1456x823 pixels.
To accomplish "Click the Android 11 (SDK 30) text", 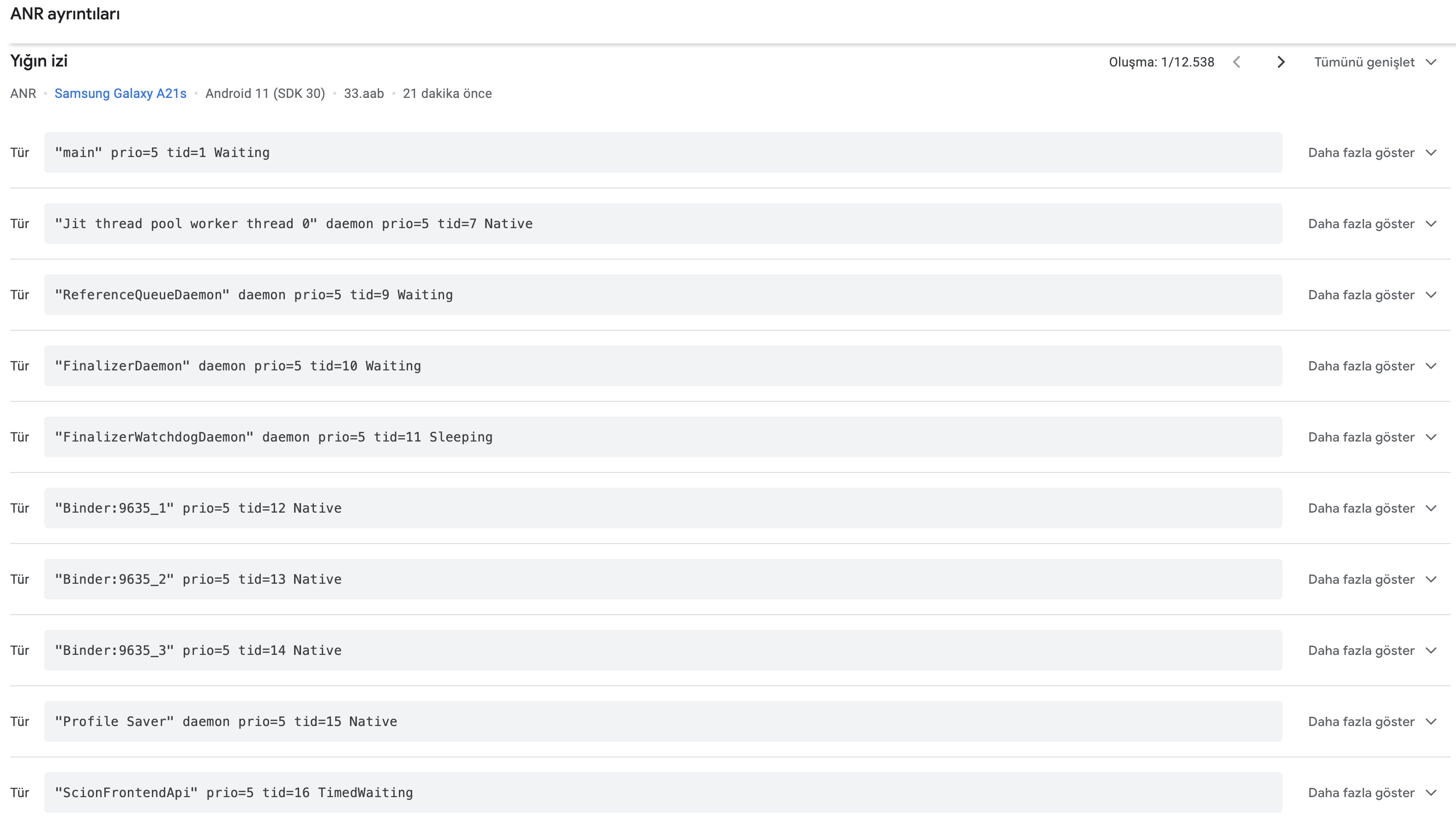I will click(x=265, y=93).
